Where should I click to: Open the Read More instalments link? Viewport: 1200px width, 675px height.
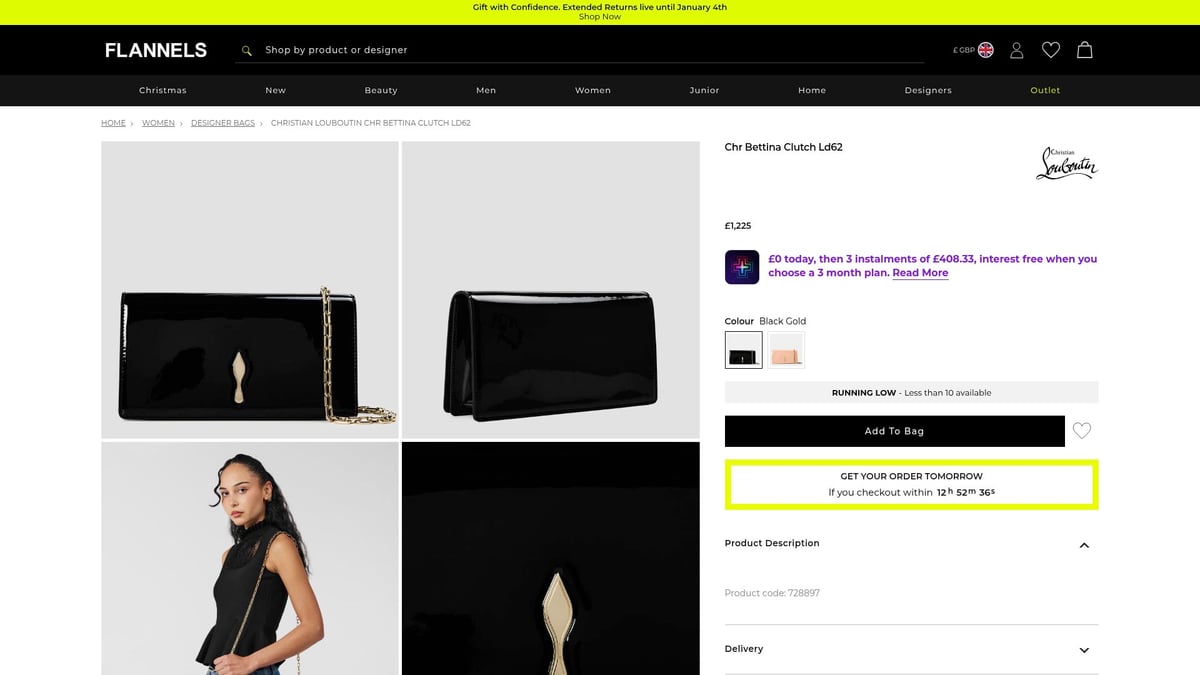click(x=919, y=272)
